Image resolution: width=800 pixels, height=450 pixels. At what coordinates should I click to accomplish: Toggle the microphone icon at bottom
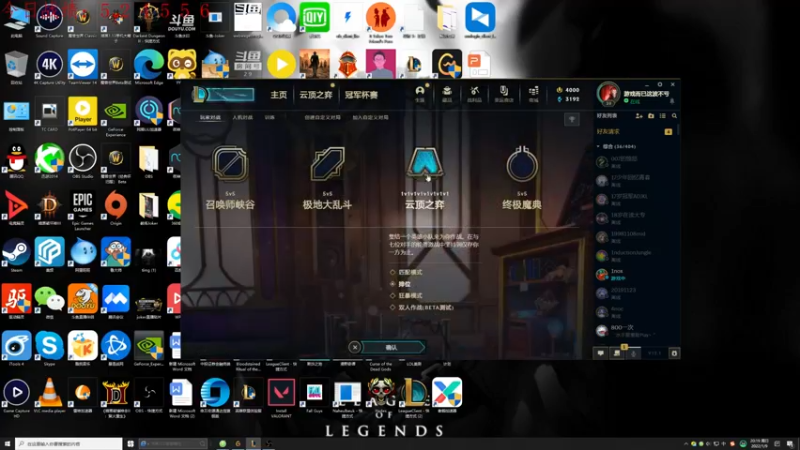click(x=634, y=353)
